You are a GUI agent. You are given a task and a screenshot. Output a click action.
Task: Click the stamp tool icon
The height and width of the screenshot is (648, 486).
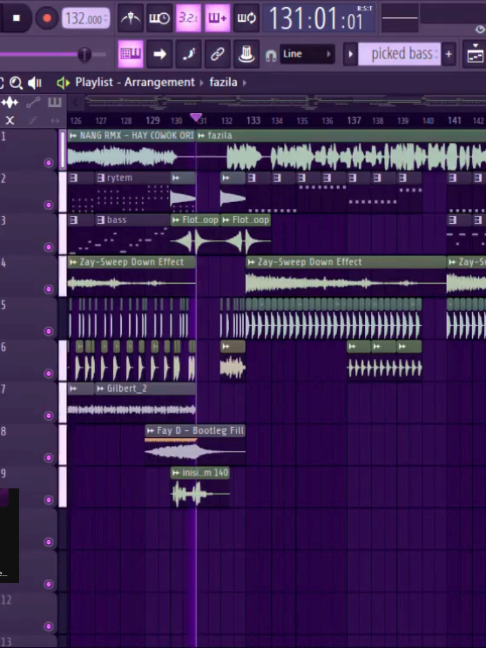point(246,54)
